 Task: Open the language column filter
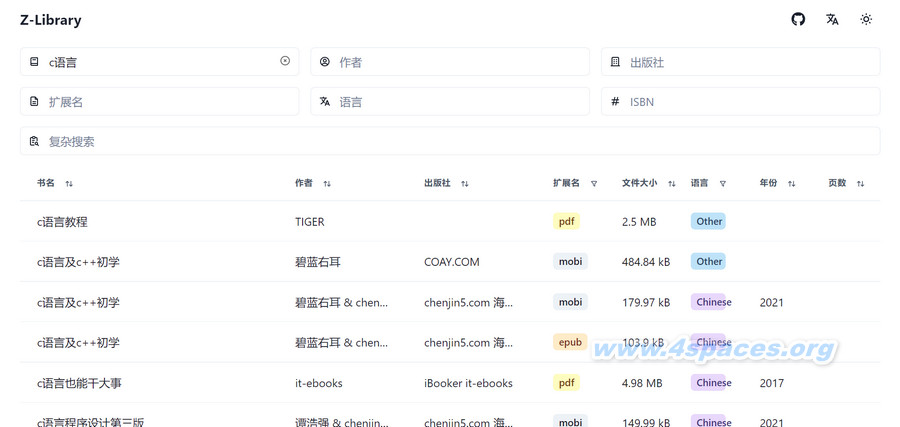click(723, 184)
